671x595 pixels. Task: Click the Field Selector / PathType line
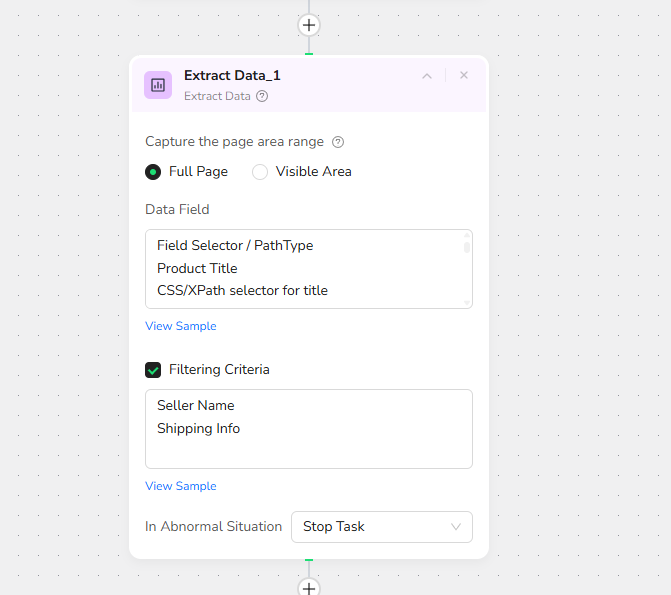click(235, 245)
